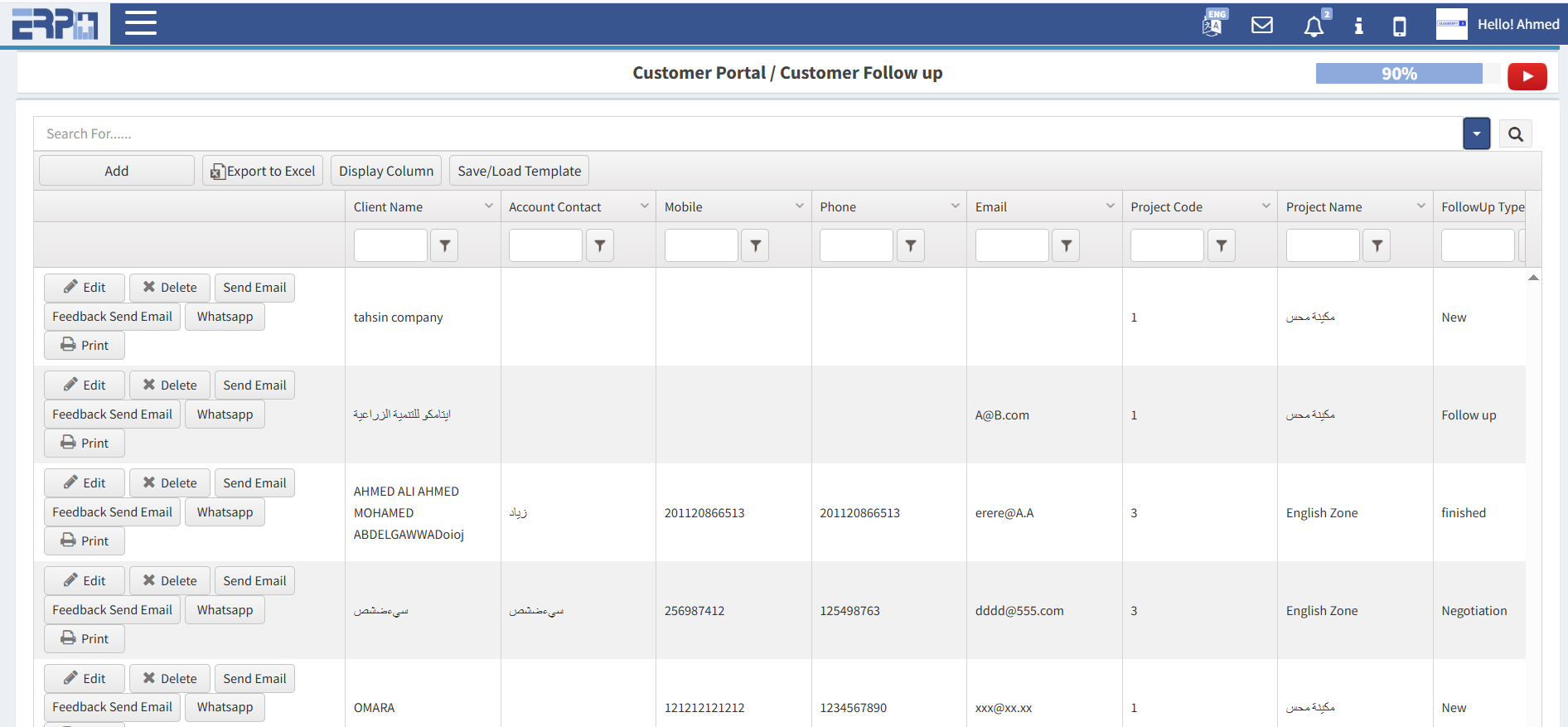Open the Mobile column header dropdown
The image size is (1568, 727).
799,206
